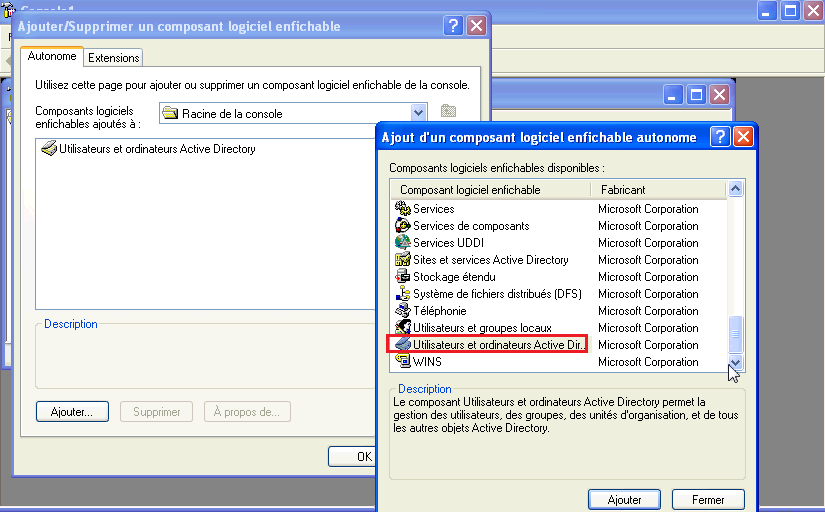This screenshot has height=512, width=825.
Task: Click the Utilisateurs et groupes locaux icon
Action: coord(403,327)
